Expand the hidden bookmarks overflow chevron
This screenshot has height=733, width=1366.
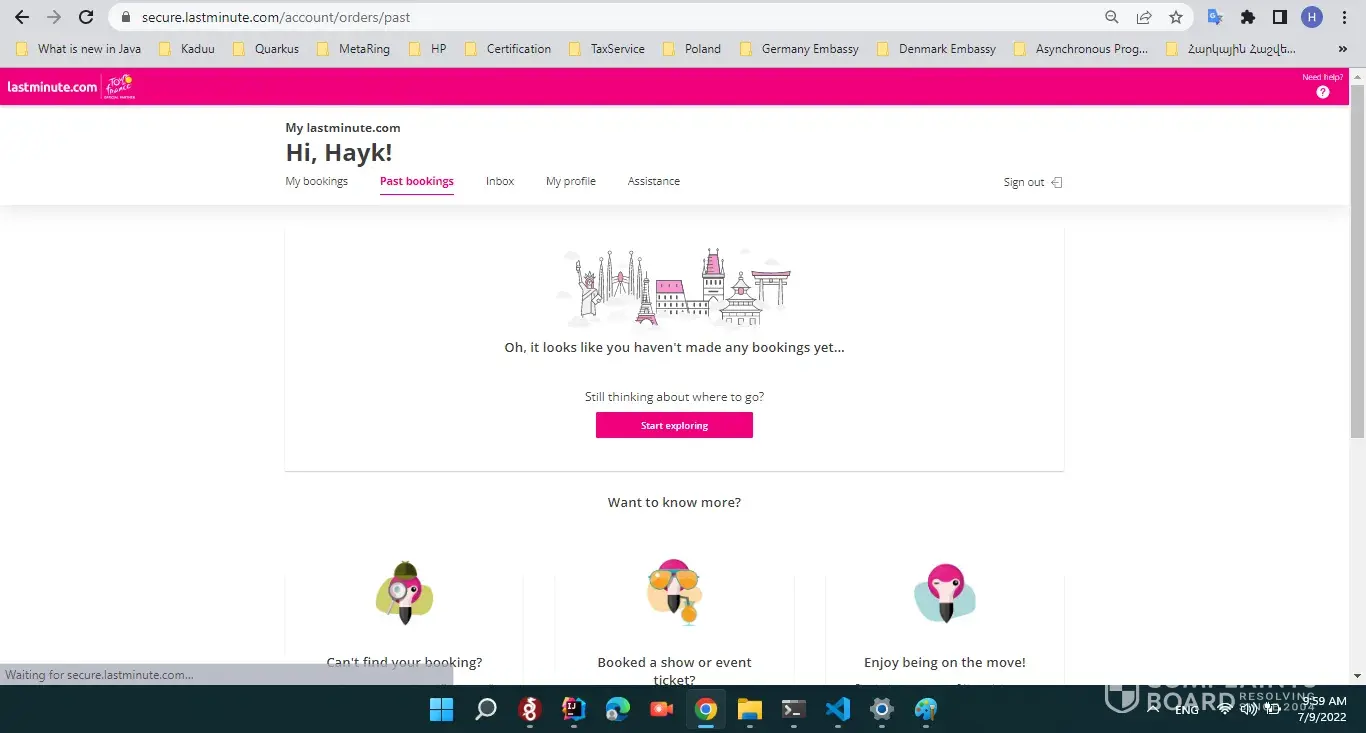coord(1342,48)
